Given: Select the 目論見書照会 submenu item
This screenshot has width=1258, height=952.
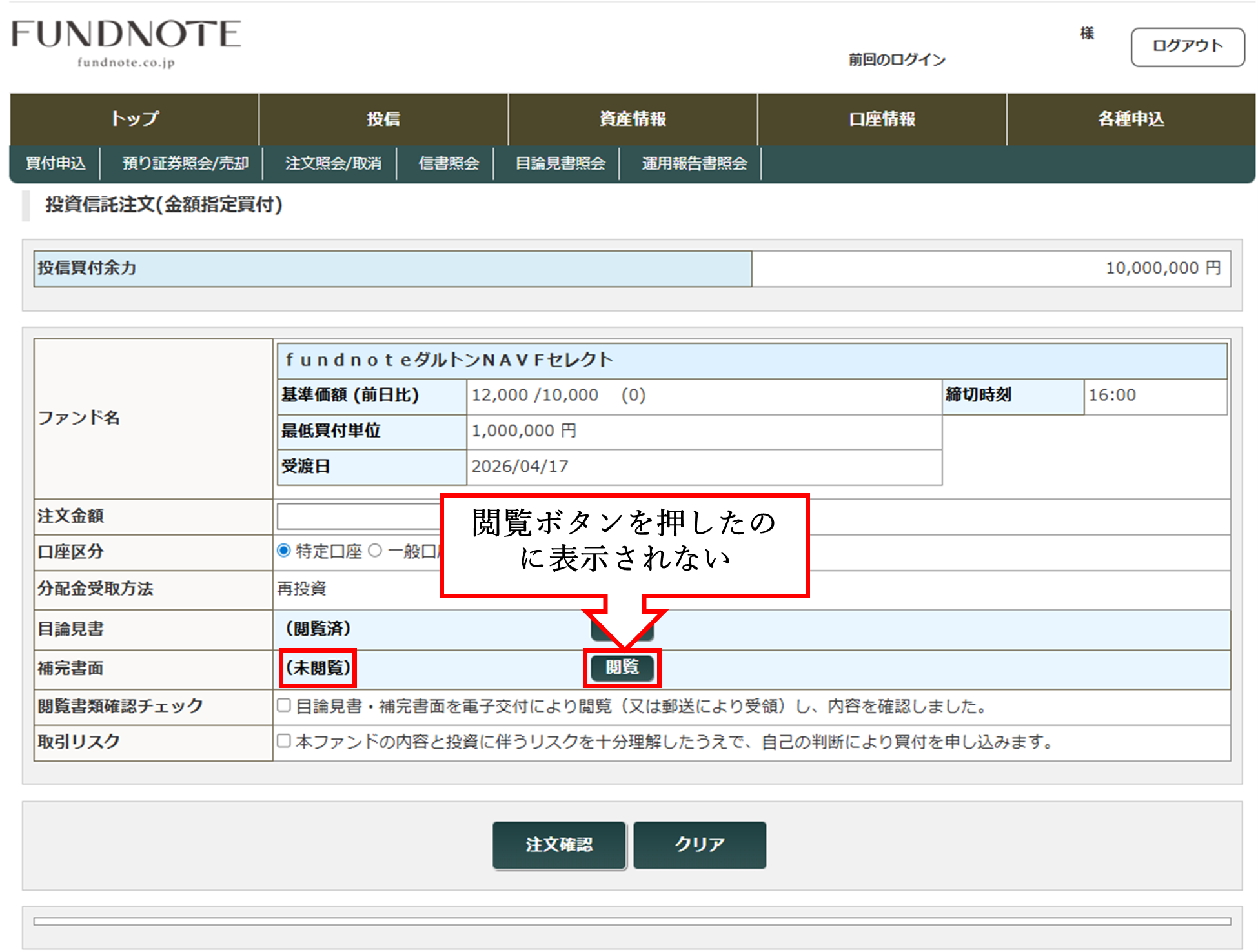Looking at the screenshot, I should click(560, 163).
